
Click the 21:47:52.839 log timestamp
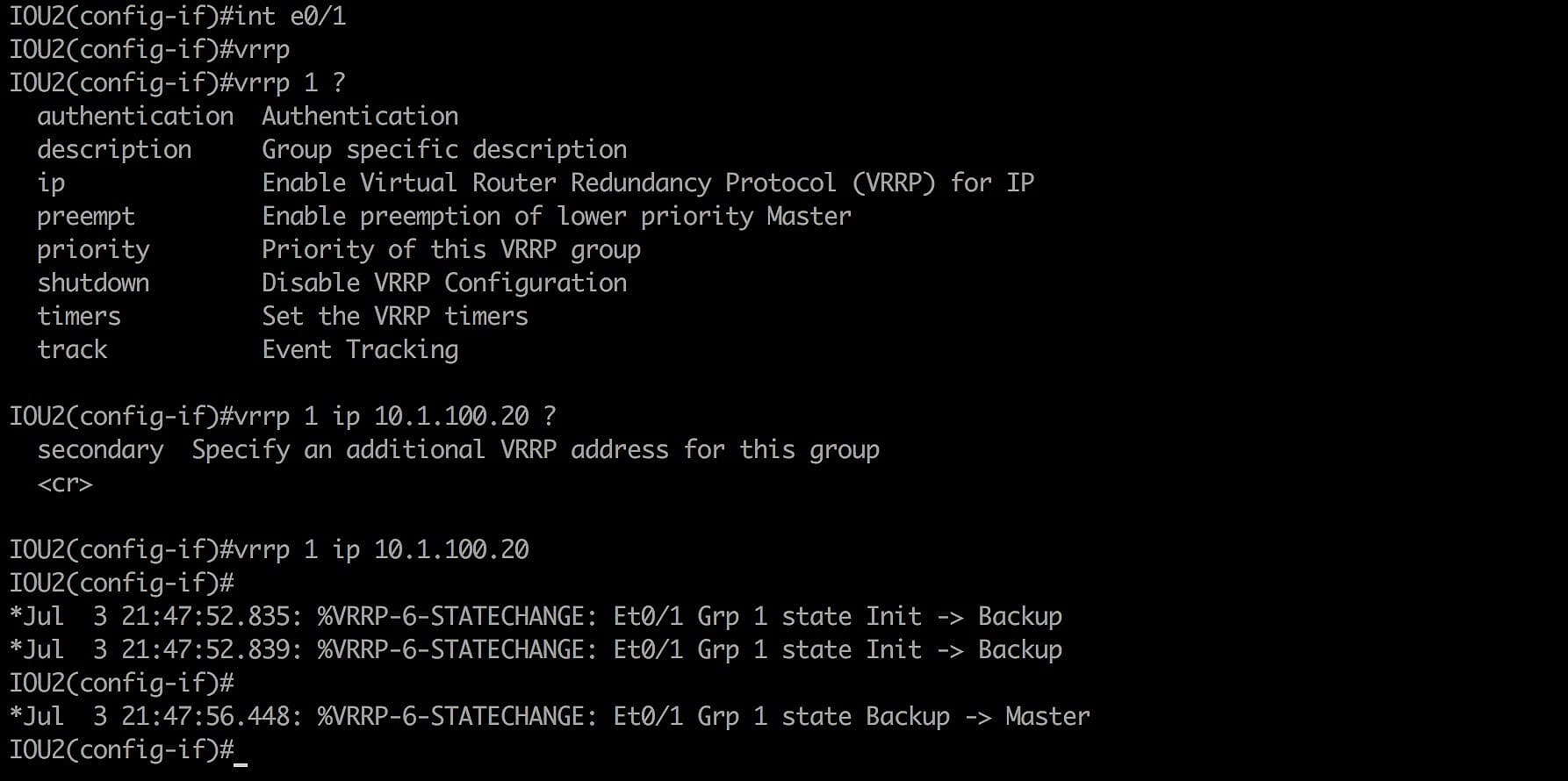point(205,649)
